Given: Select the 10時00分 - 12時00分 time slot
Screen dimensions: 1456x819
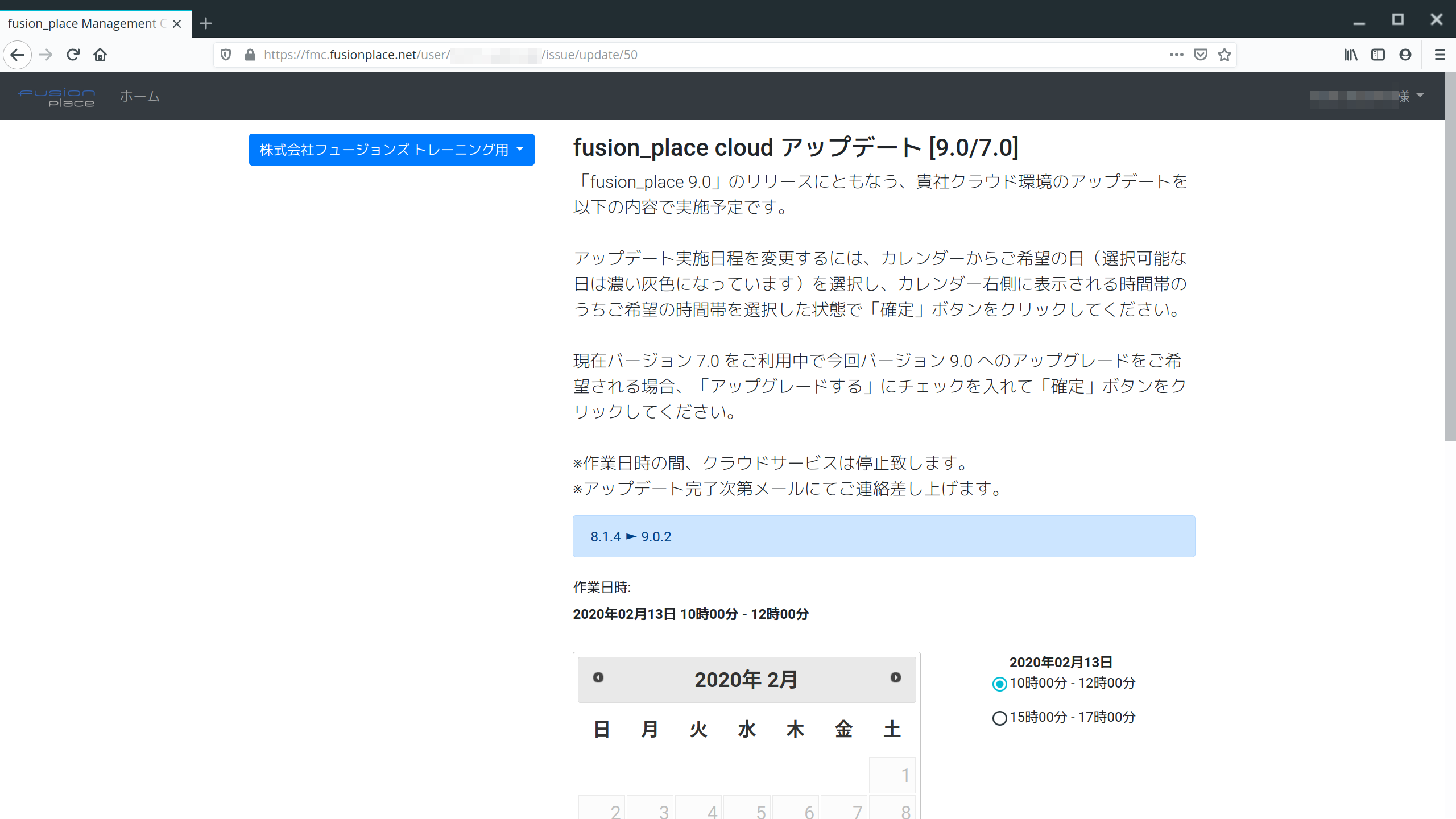Looking at the screenshot, I should pos(999,684).
